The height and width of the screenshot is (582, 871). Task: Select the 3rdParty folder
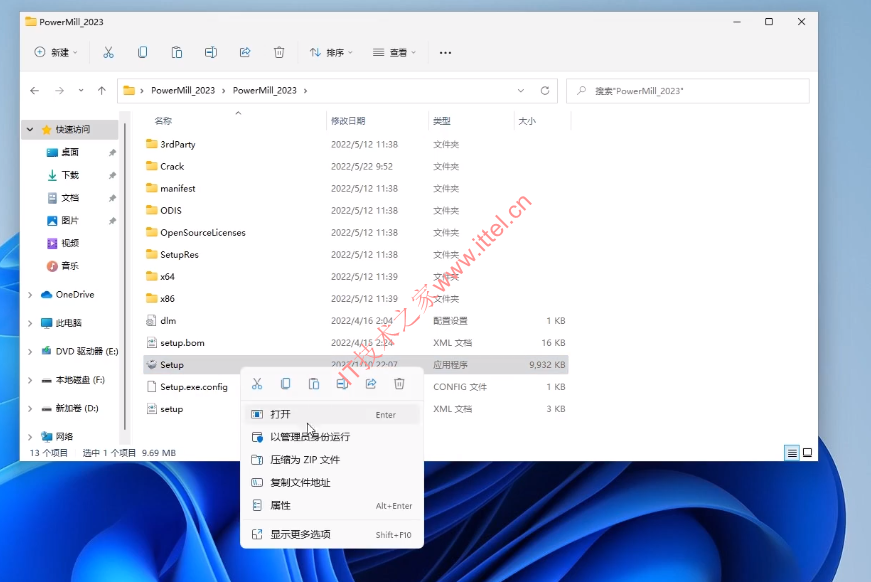click(356, 144)
